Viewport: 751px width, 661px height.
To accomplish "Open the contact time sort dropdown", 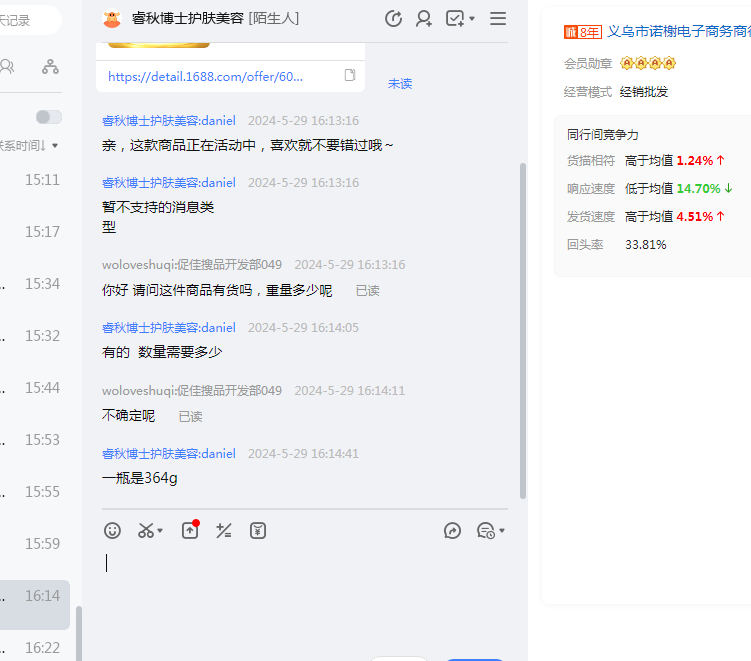I will [54, 146].
